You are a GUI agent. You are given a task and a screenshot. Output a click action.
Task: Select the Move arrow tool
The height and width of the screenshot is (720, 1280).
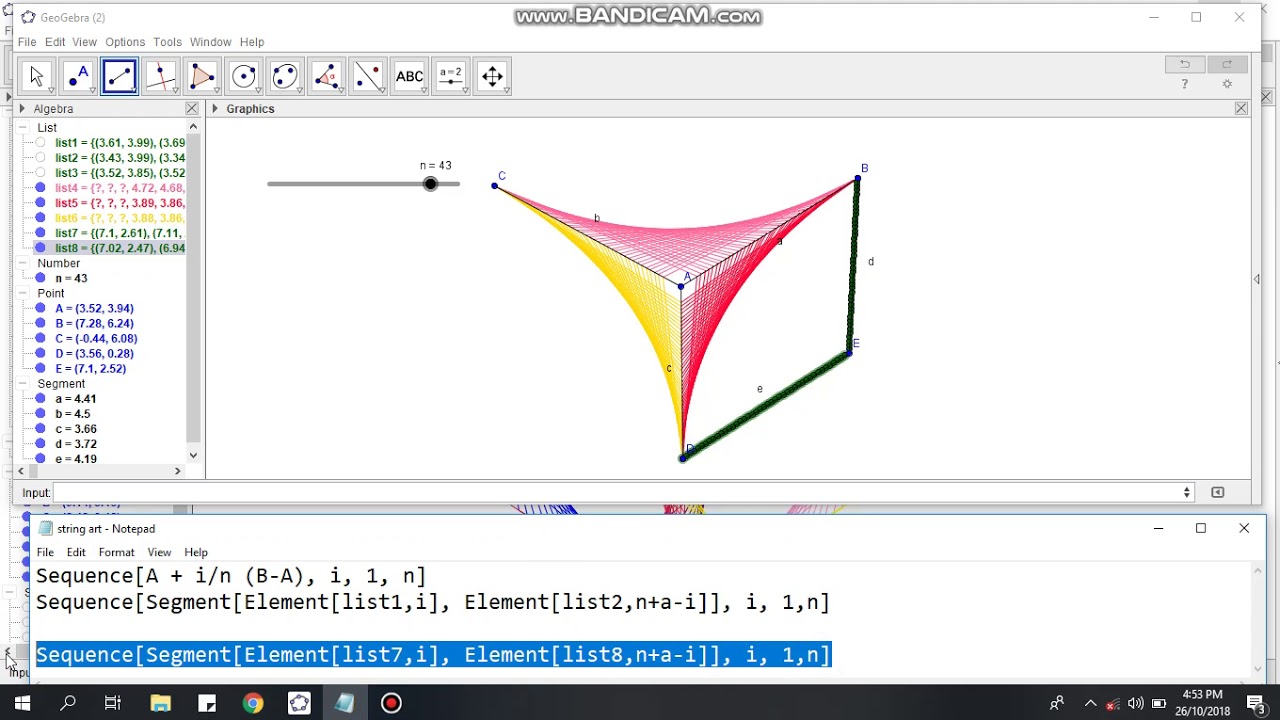[37, 76]
